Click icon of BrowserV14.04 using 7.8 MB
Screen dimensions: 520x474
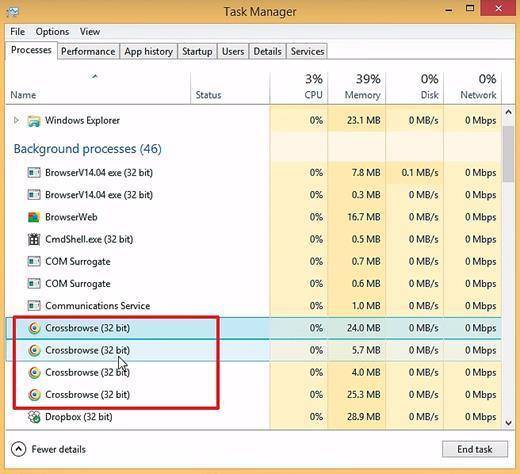pos(34,173)
